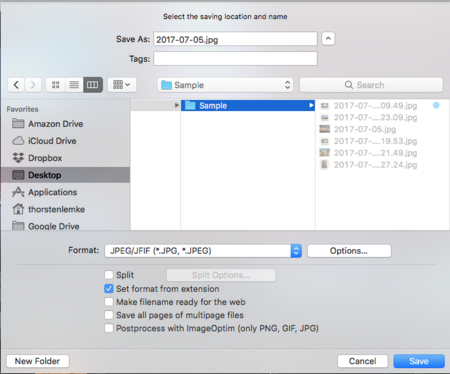Enable Postprocess with ImageOptim checkbox
The width and height of the screenshot is (450, 374).
click(109, 328)
